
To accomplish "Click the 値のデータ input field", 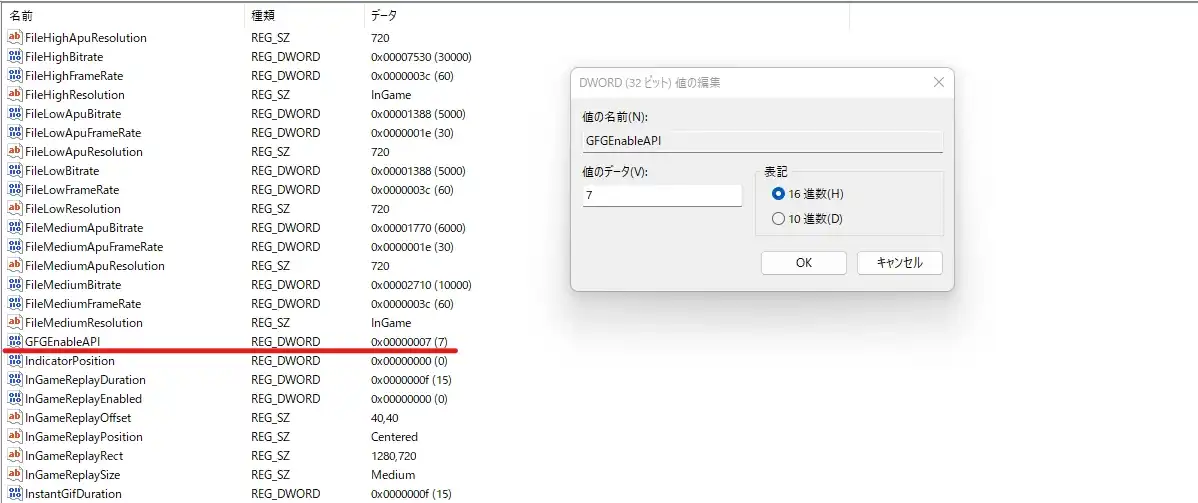I will click(x=661, y=196).
